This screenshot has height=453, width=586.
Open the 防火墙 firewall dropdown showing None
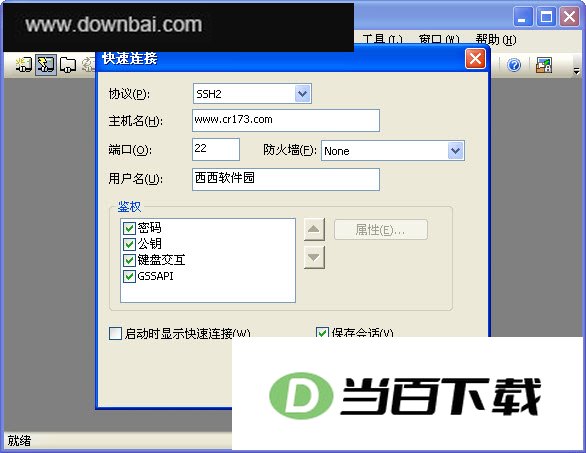456,151
